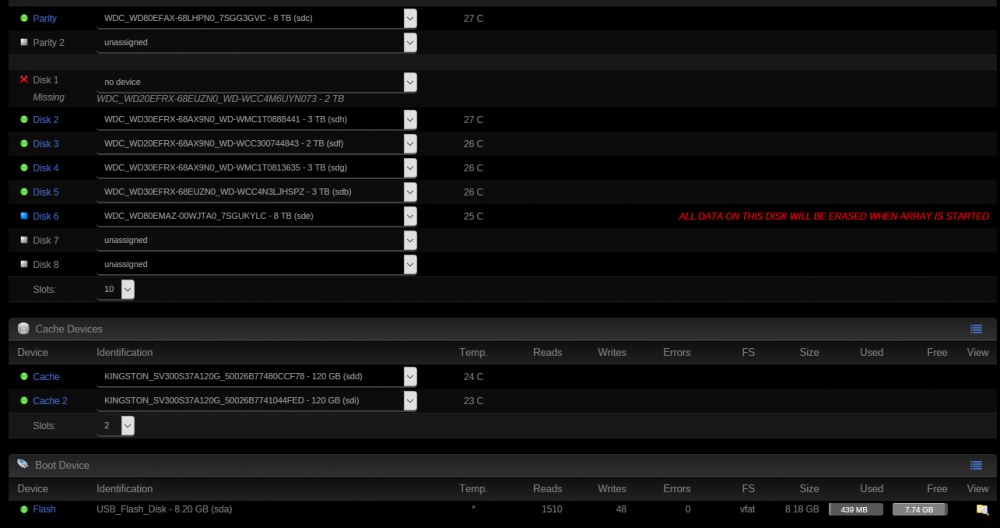The height and width of the screenshot is (528, 1000).
Task: Click the green status icon for Disk 4
Action: tap(24, 168)
